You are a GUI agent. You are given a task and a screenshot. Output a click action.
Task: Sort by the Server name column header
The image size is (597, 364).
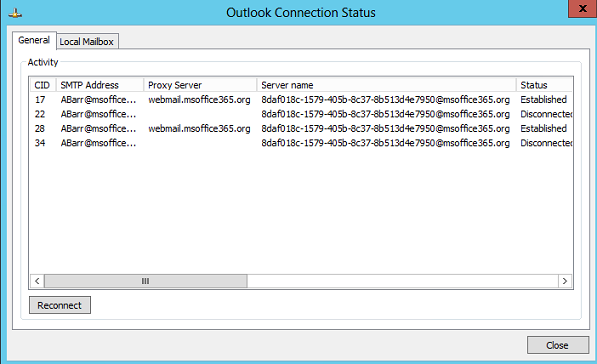386,85
